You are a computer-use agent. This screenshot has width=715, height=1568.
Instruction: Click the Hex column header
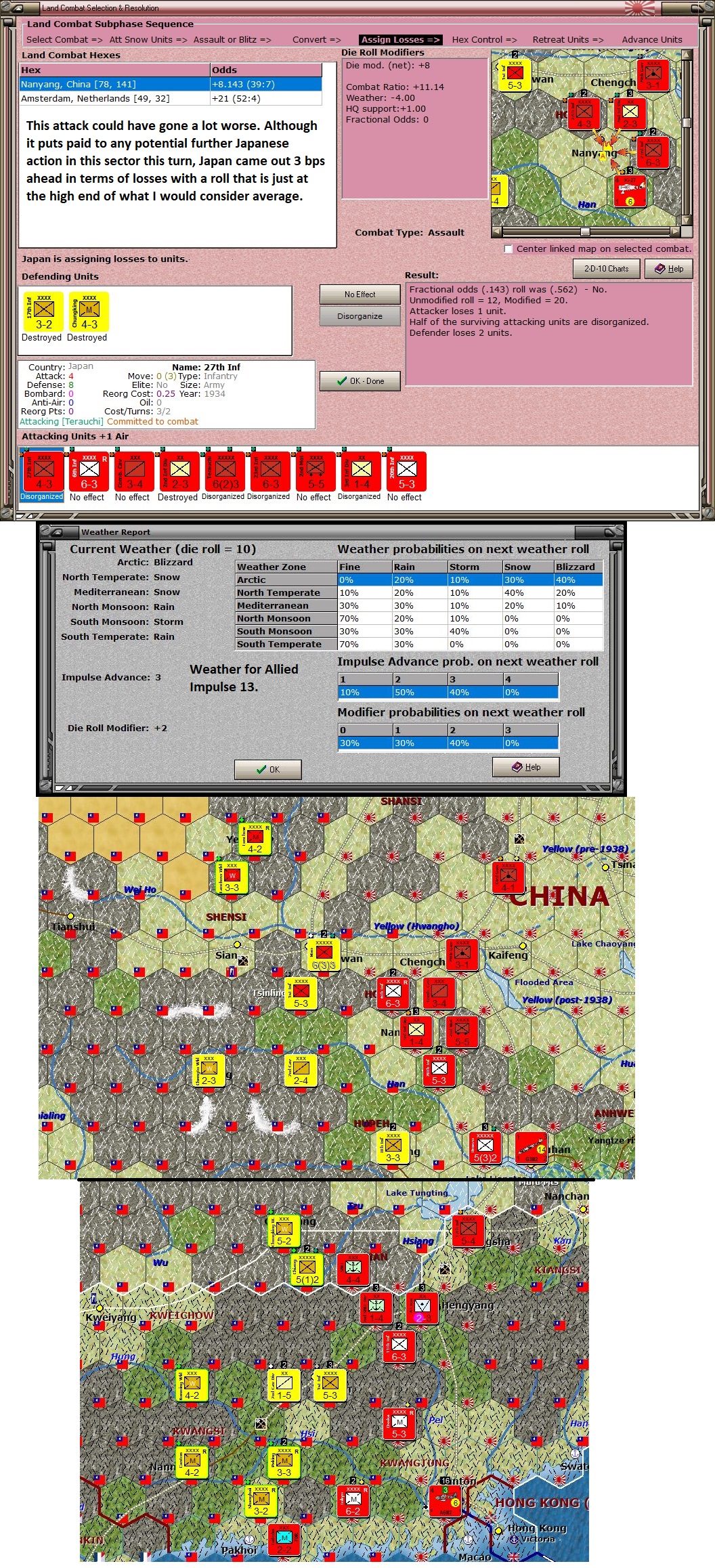click(114, 70)
